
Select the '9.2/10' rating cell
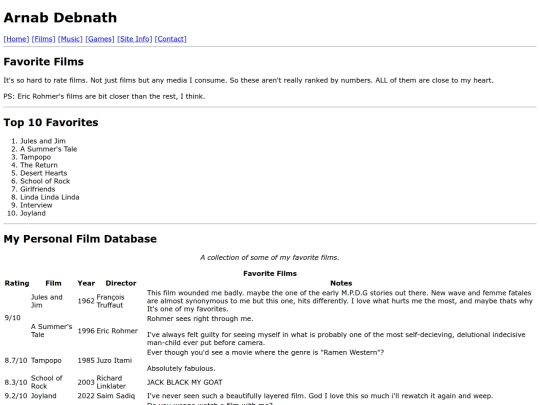click(x=16, y=396)
